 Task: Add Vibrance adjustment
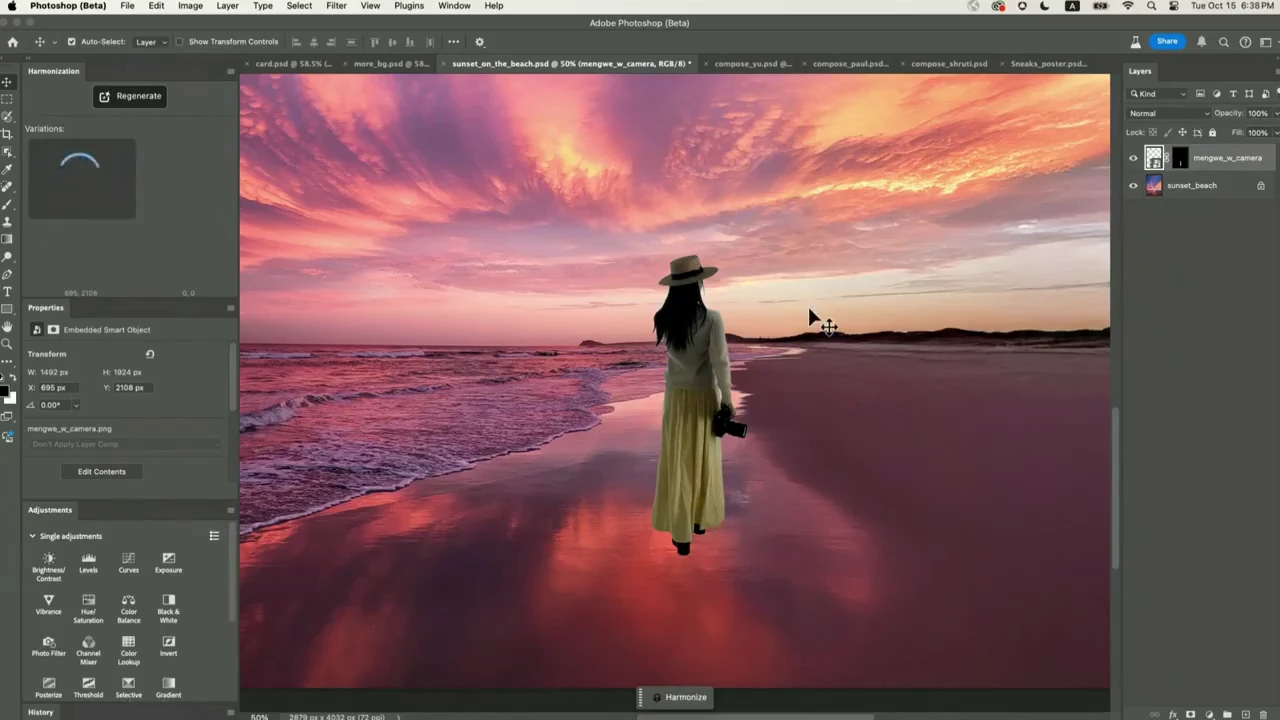point(48,604)
